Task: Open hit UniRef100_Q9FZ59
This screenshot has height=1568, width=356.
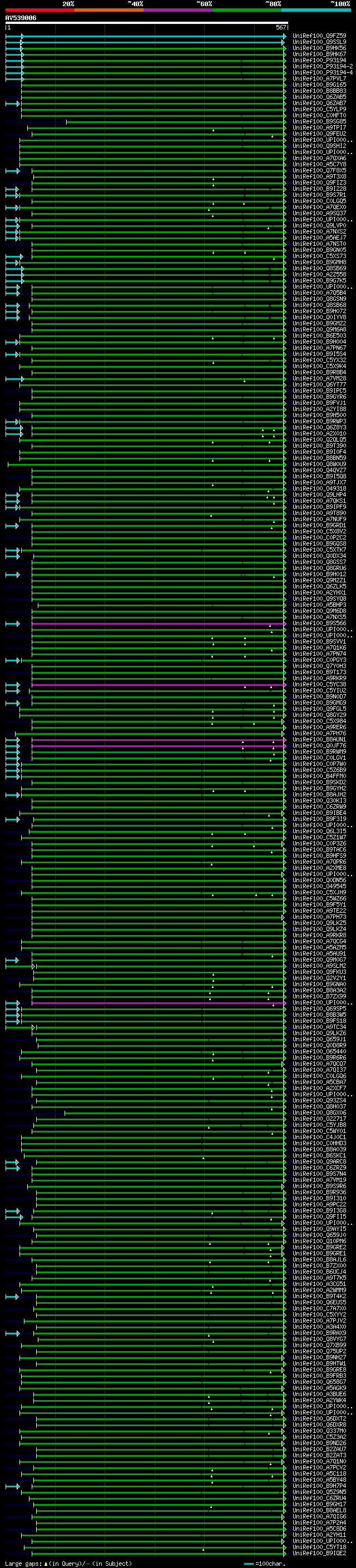Action: 319,36
